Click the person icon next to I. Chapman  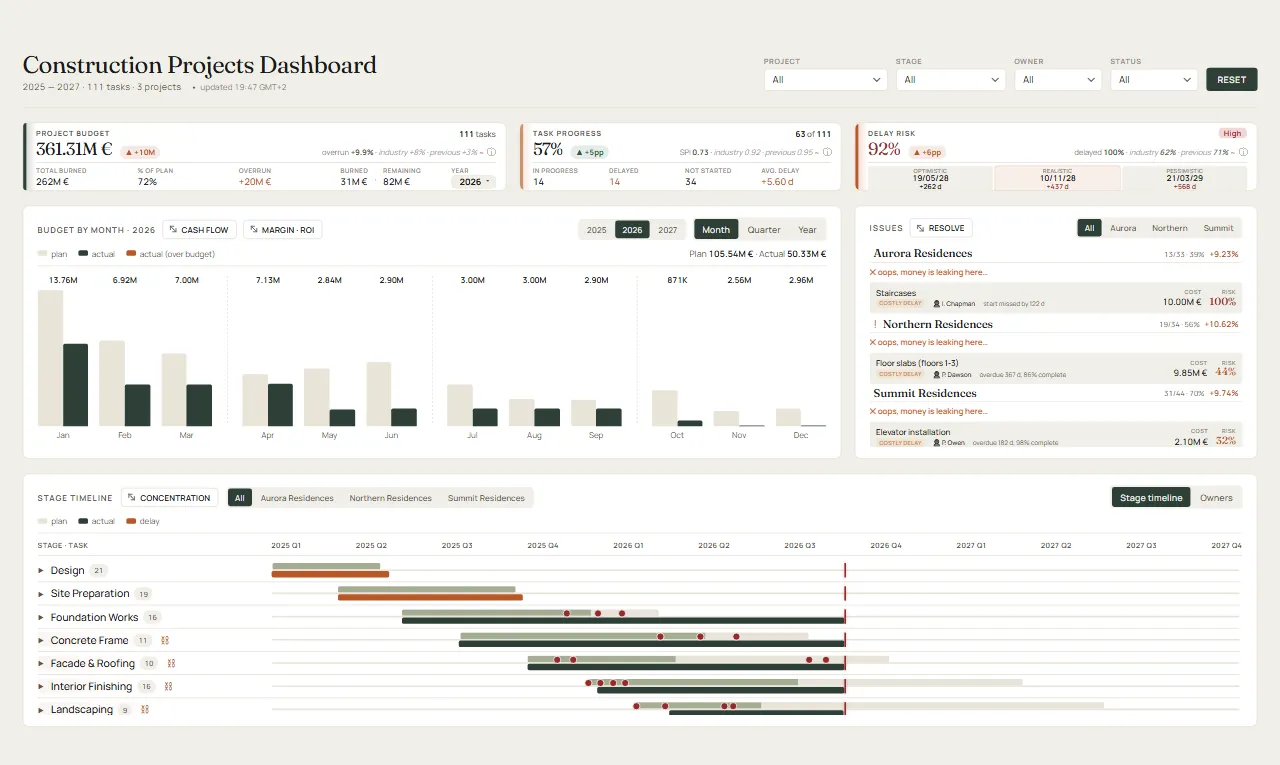937,303
